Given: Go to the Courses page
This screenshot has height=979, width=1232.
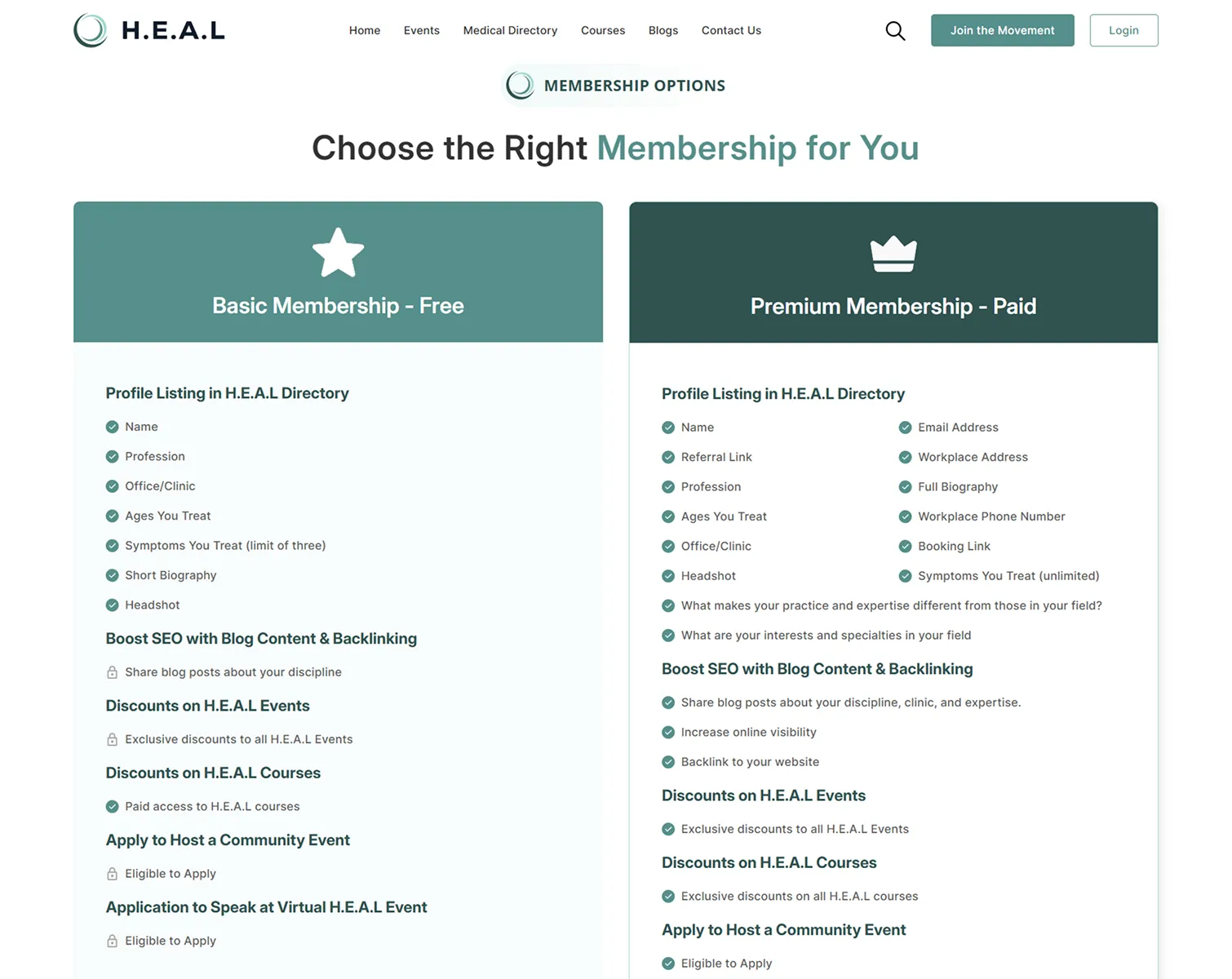Looking at the screenshot, I should tap(603, 30).
